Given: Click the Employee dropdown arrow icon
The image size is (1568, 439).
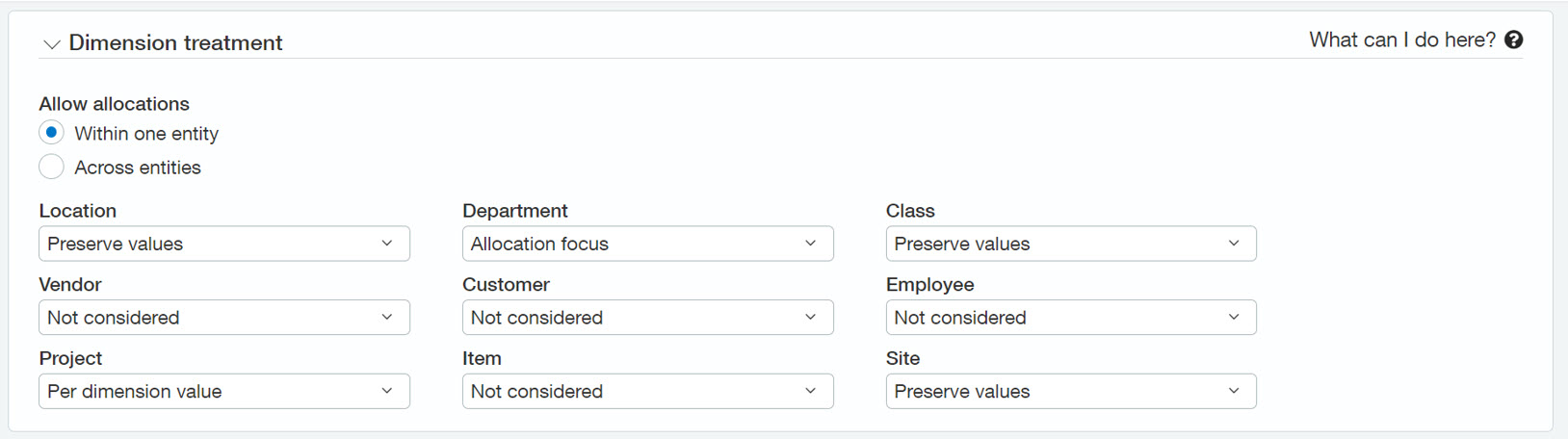Looking at the screenshot, I should [1234, 318].
